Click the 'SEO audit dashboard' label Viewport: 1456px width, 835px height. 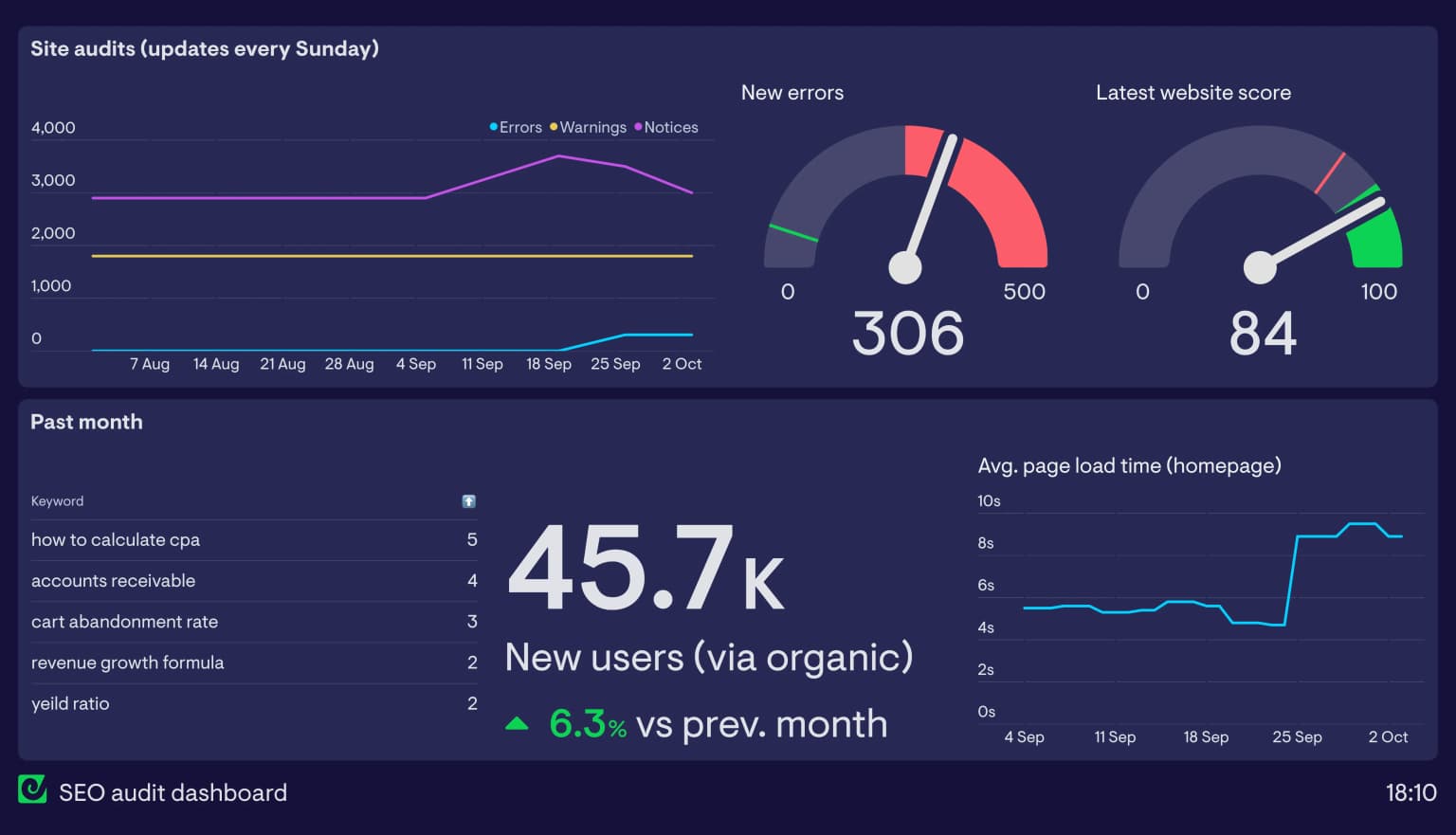click(x=173, y=792)
